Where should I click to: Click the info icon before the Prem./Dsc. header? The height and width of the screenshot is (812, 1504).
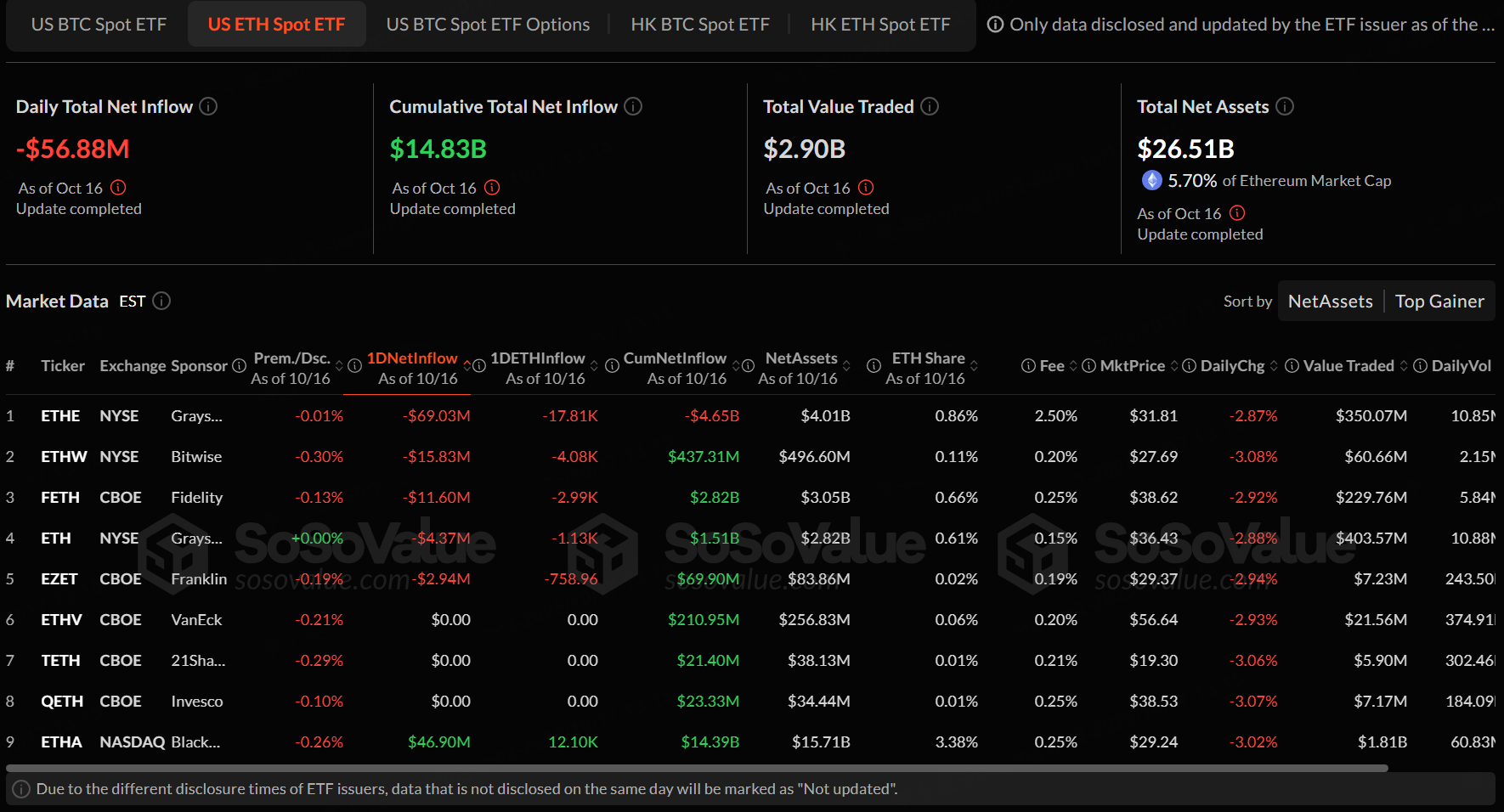point(240,366)
